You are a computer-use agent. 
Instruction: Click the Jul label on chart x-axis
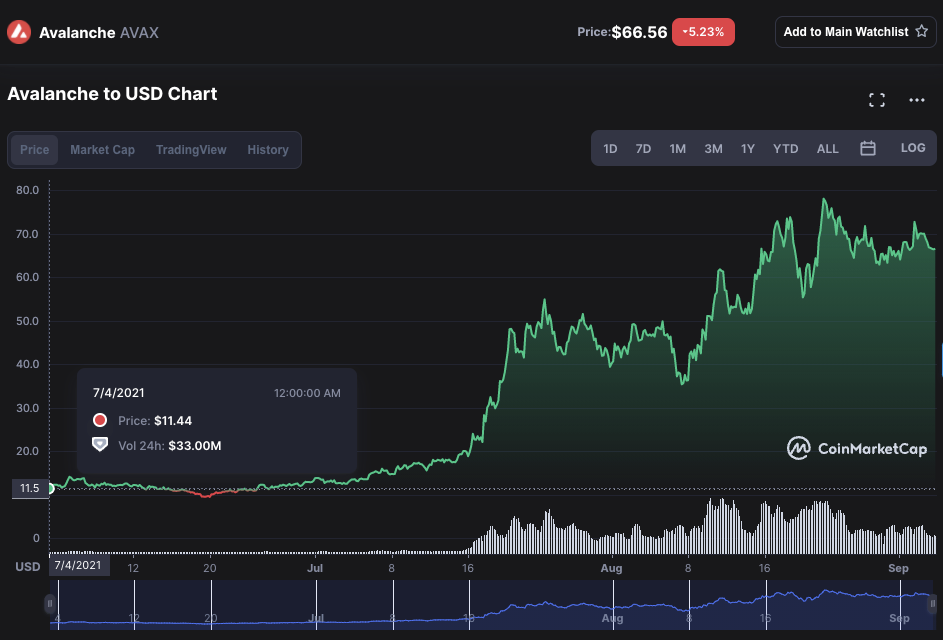(x=315, y=568)
